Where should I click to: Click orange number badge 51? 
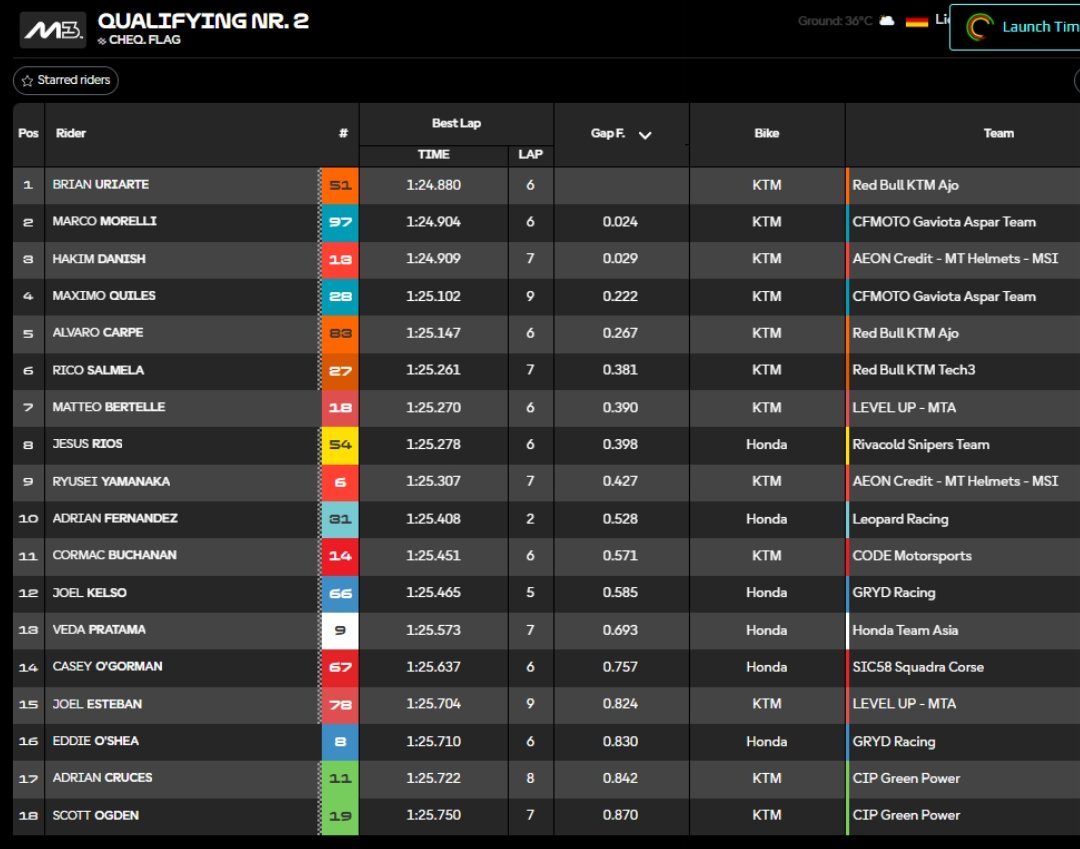[x=340, y=185]
